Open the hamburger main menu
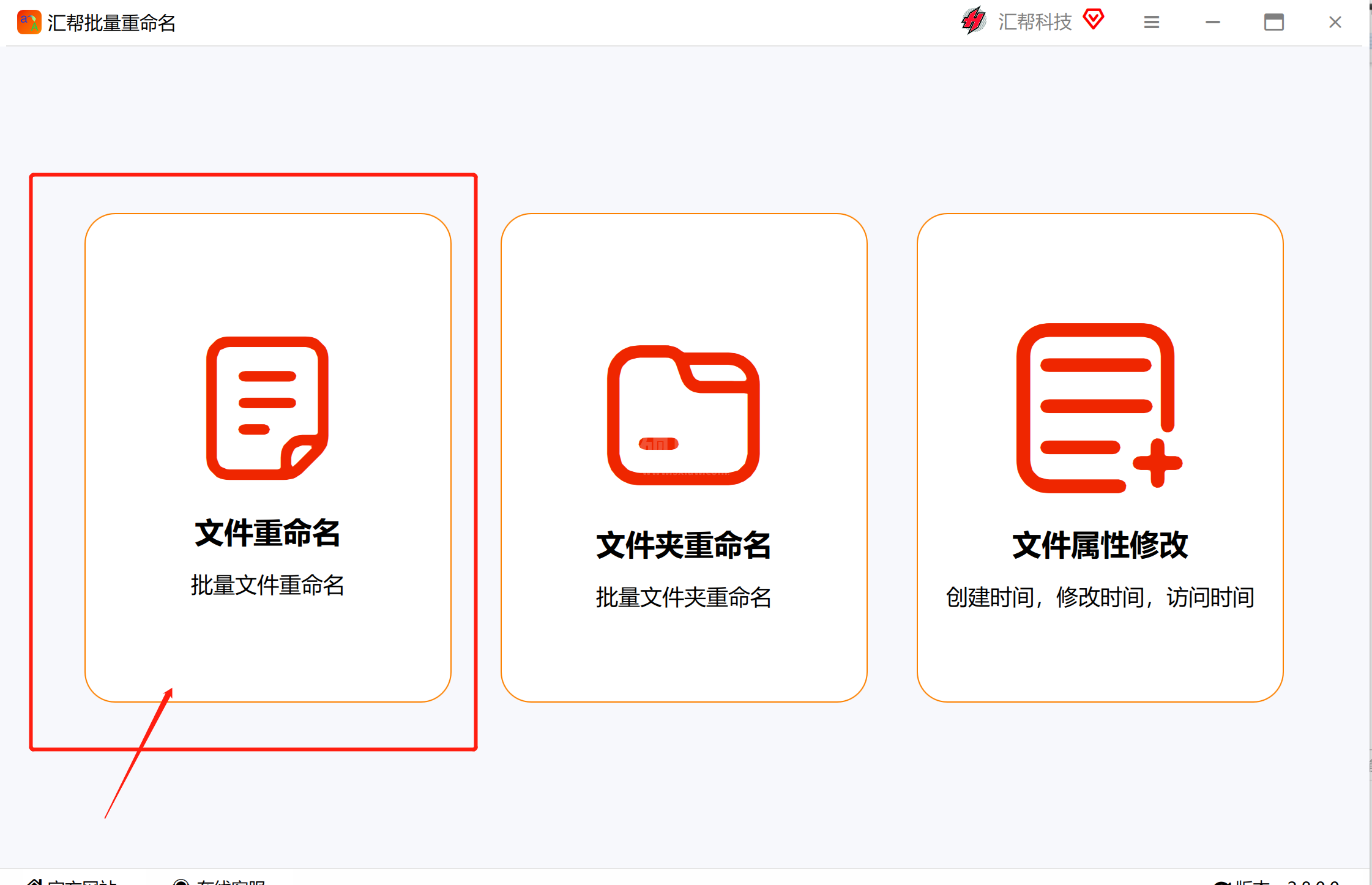The height and width of the screenshot is (885, 1372). (x=1152, y=23)
